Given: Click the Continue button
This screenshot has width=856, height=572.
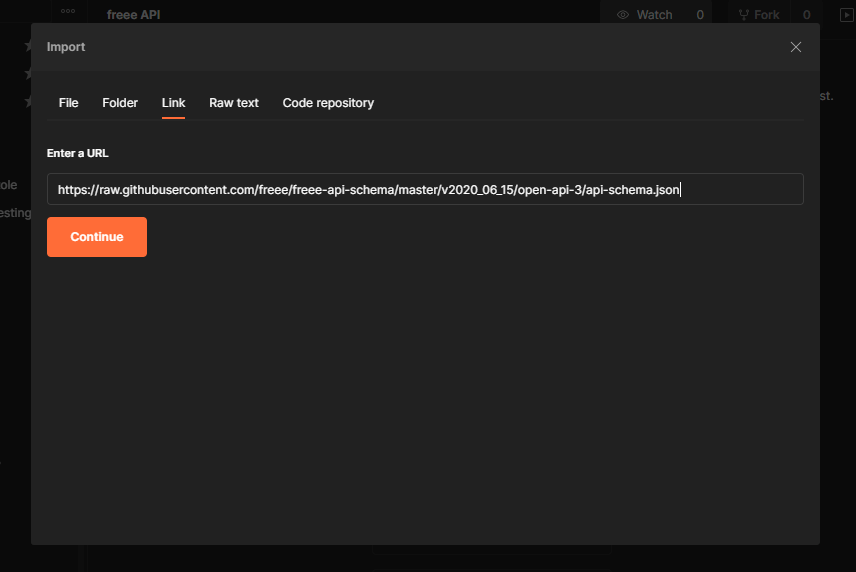Looking at the screenshot, I should tap(97, 237).
